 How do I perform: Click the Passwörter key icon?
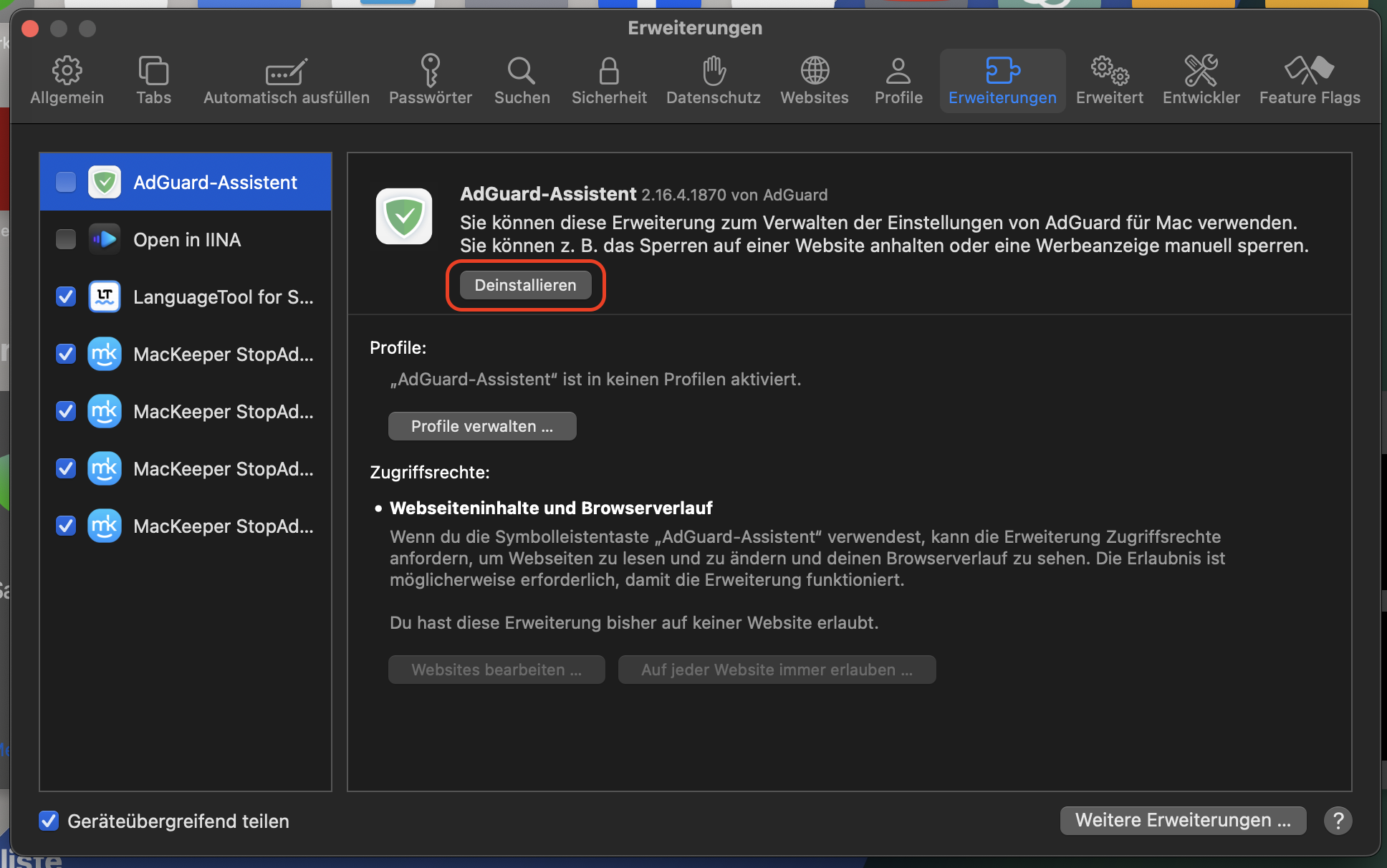[430, 70]
